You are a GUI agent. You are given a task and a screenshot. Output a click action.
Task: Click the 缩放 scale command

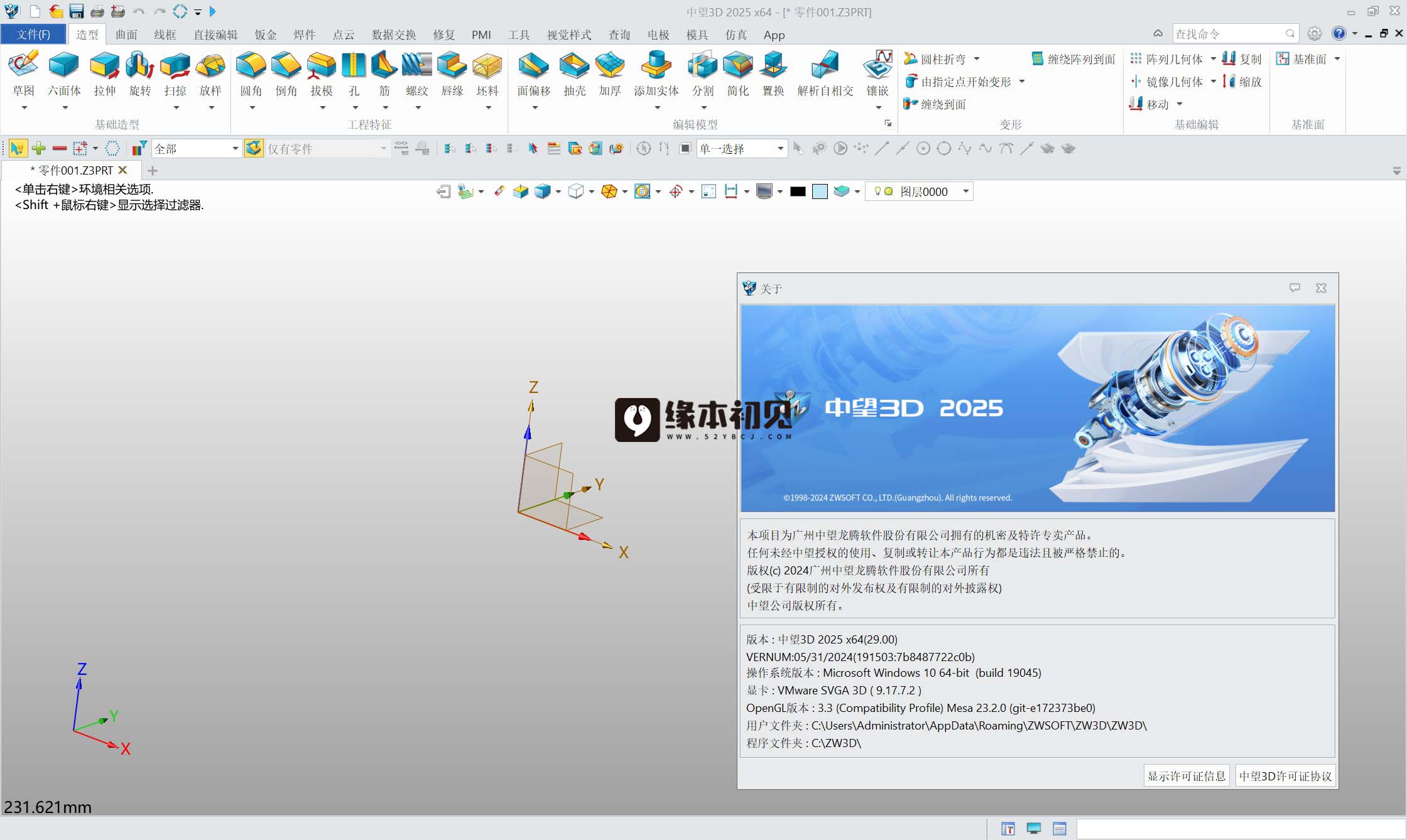[x=1242, y=82]
